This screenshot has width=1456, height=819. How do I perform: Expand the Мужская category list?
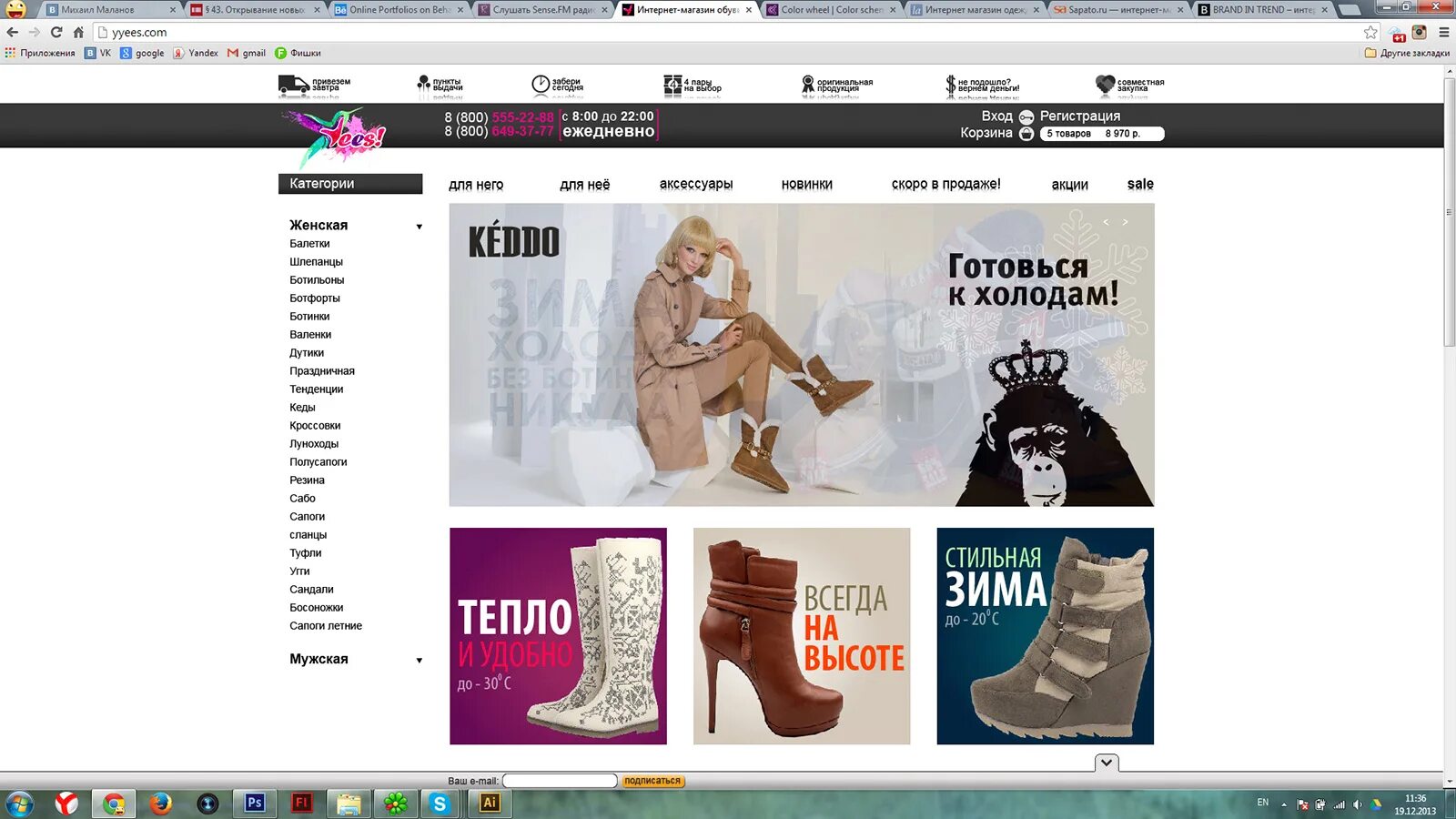(x=420, y=661)
